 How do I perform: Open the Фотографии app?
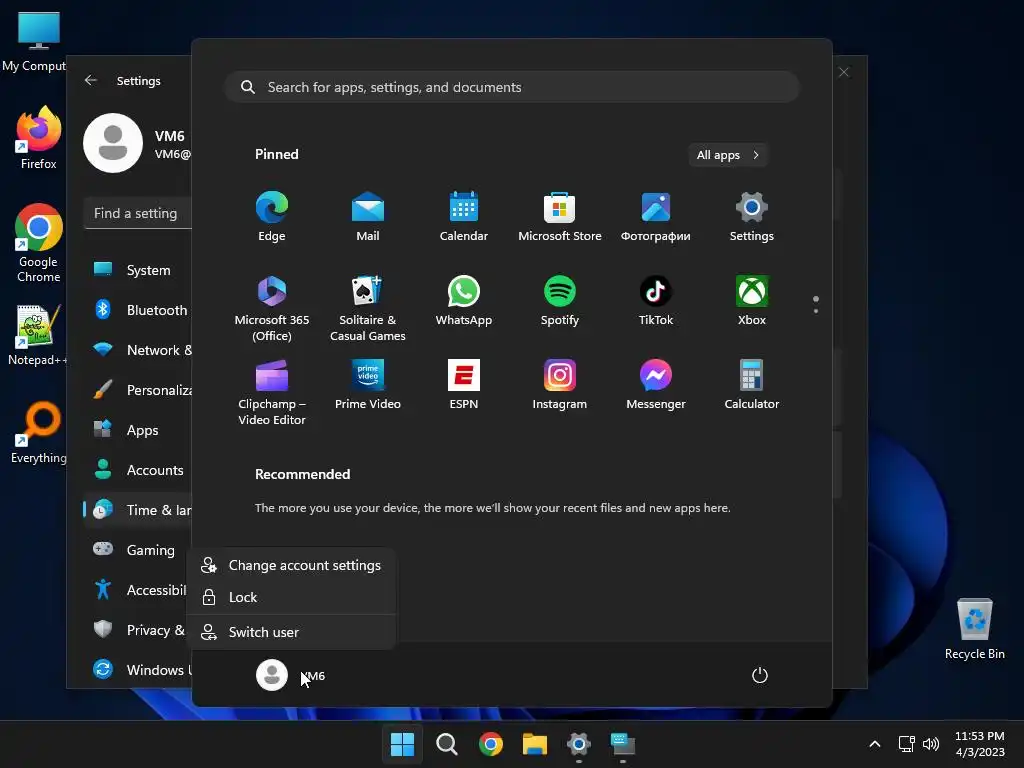656,217
